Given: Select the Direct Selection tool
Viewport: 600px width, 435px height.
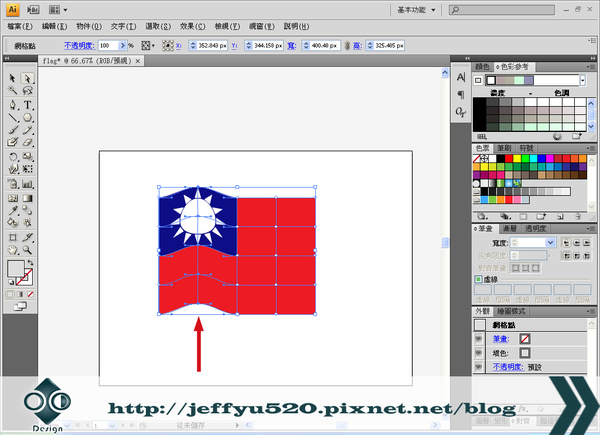Looking at the screenshot, I should [27, 78].
